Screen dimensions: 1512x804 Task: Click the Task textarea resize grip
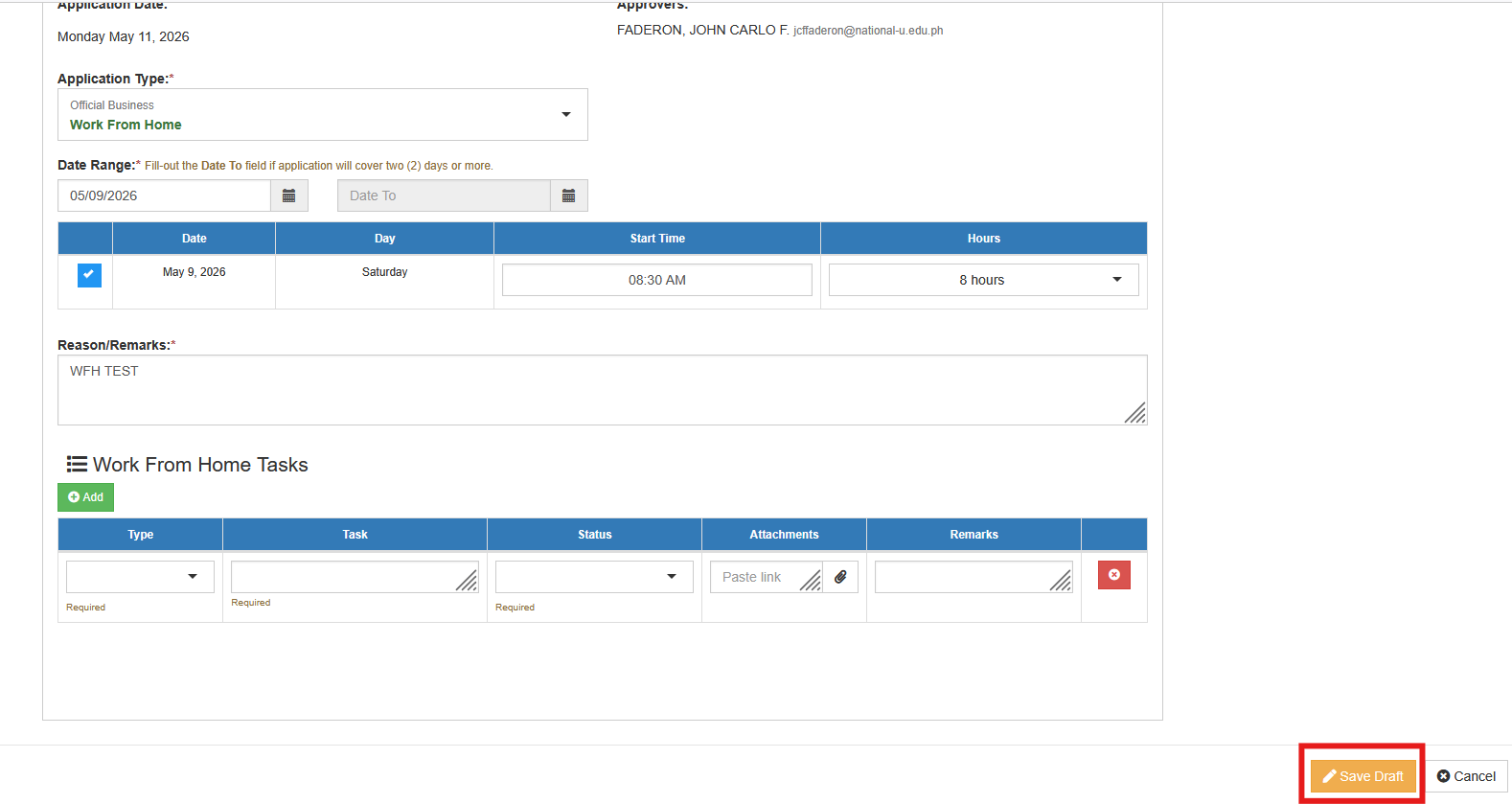[x=467, y=580]
